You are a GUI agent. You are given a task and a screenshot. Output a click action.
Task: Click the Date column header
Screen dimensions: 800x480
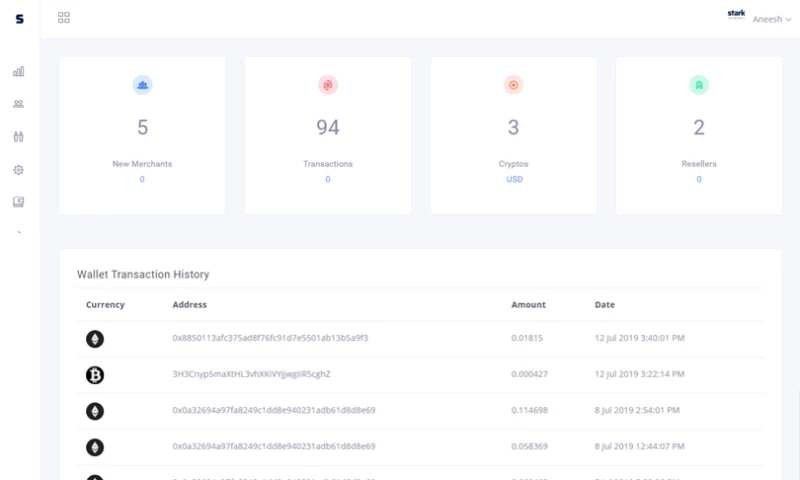tap(605, 305)
